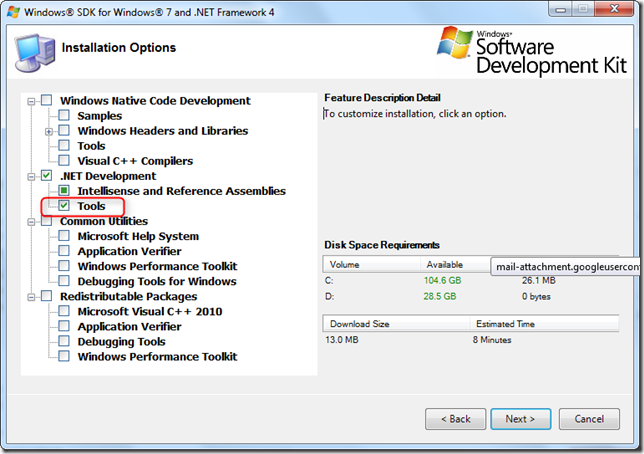The height and width of the screenshot is (454, 644).
Task: Check Windows Headers and Libraries checkbox
Action: click(64, 130)
